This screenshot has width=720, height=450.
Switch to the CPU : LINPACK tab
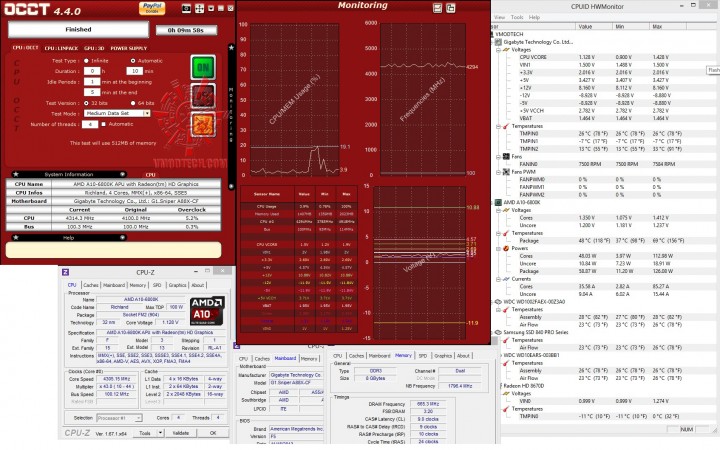coord(61,48)
